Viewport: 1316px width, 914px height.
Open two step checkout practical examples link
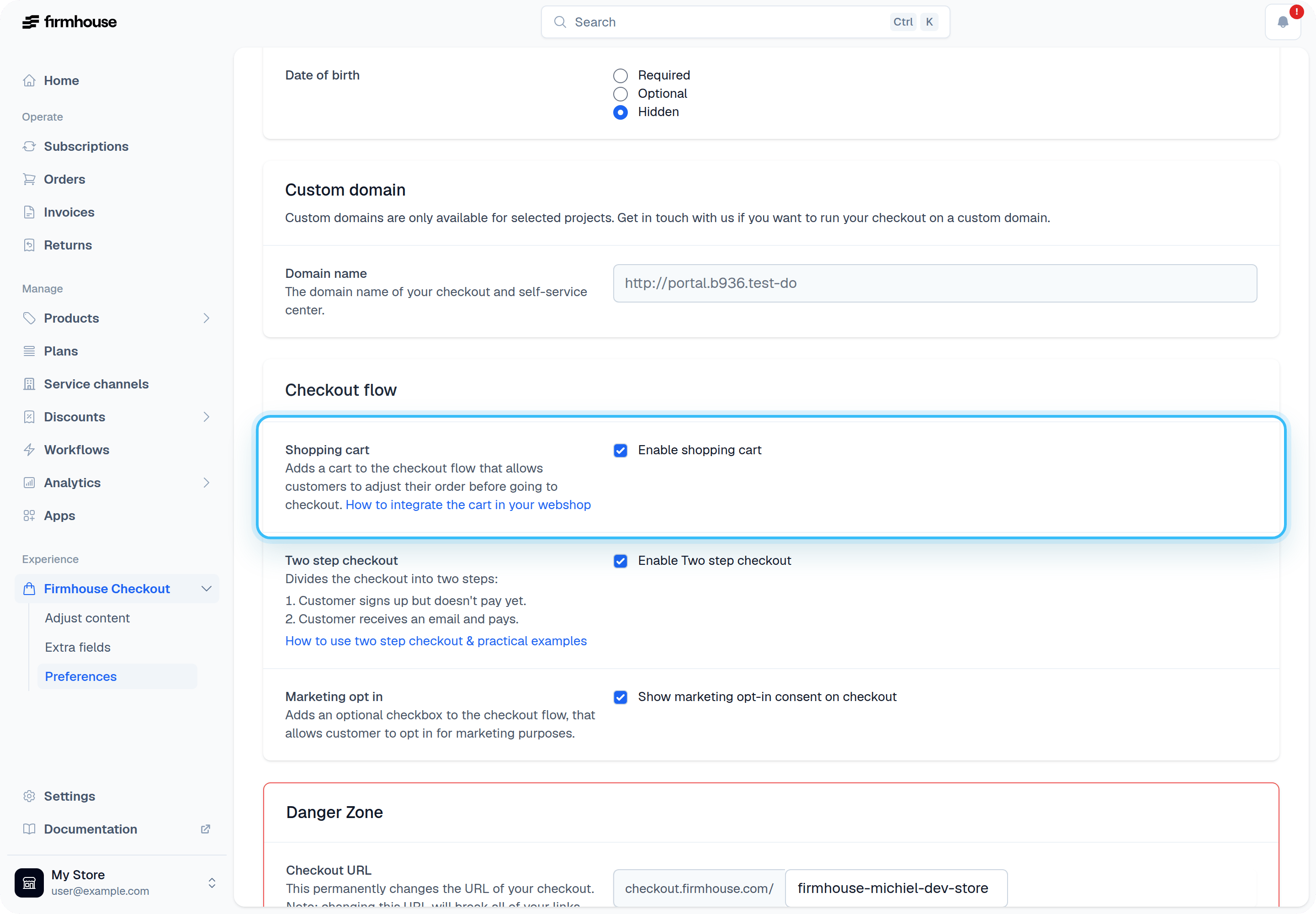[436, 641]
